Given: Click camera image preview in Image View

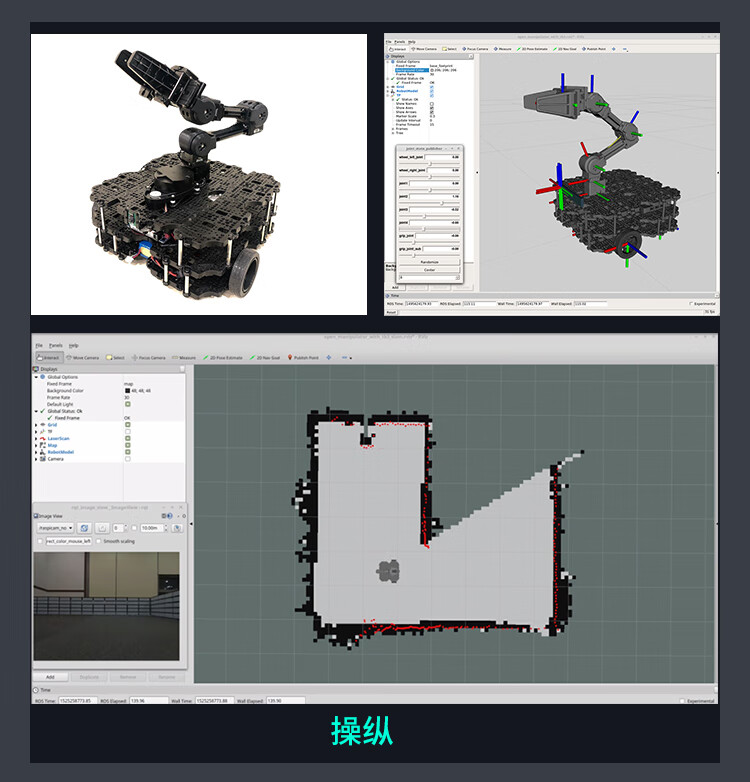Looking at the screenshot, I should (x=106, y=606).
